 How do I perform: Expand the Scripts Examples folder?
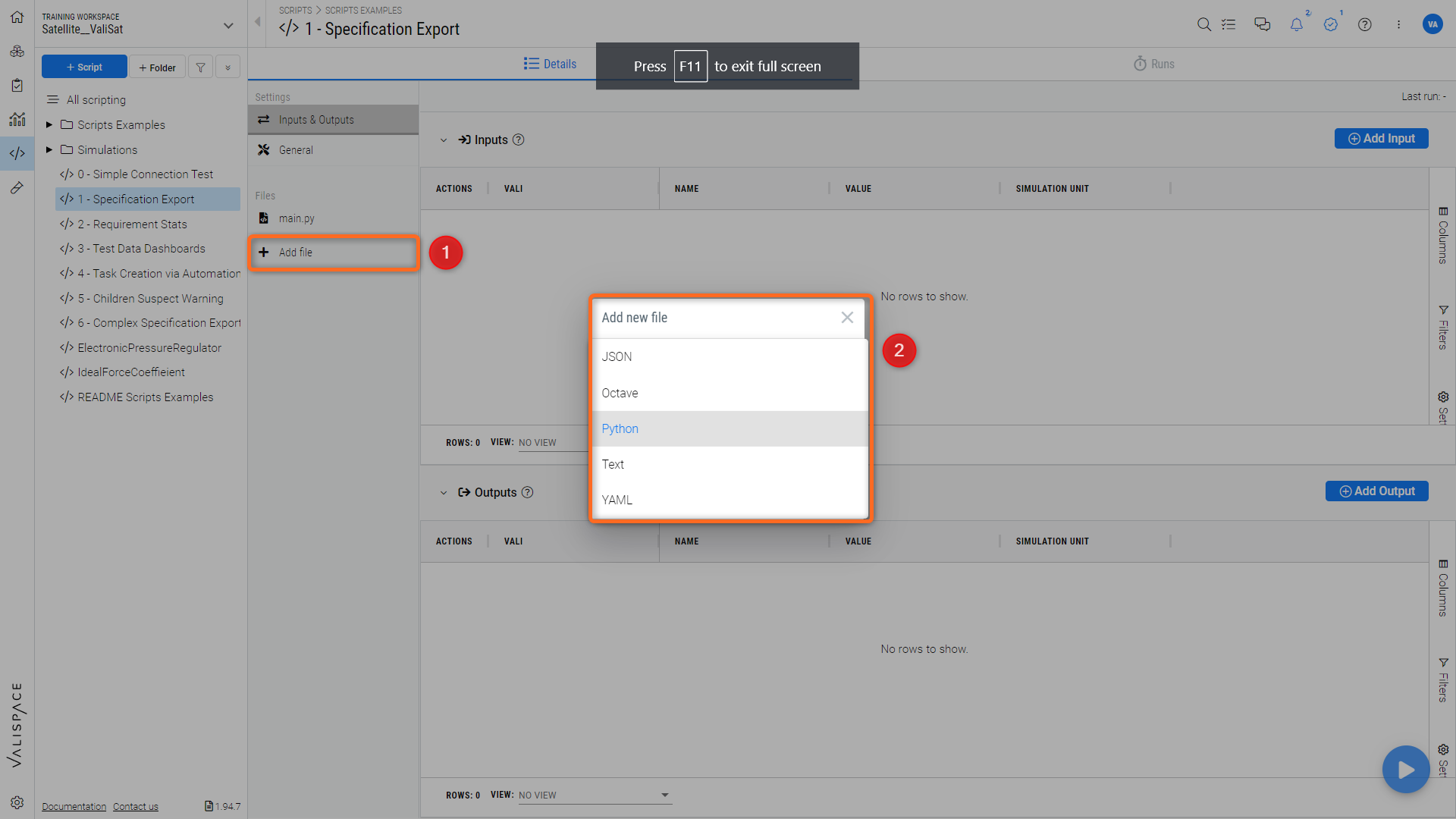tap(49, 124)
